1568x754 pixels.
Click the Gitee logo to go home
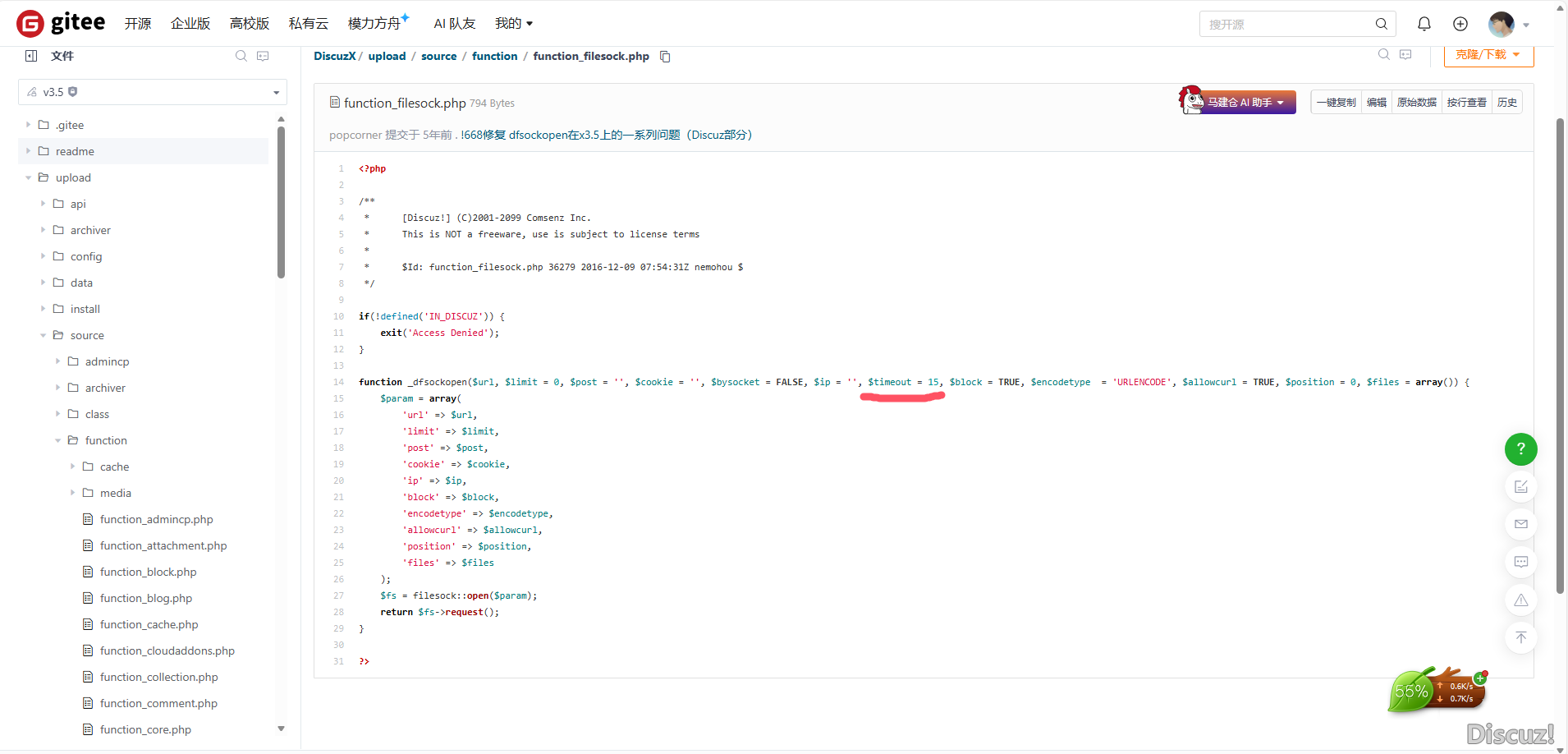(30, 23)
